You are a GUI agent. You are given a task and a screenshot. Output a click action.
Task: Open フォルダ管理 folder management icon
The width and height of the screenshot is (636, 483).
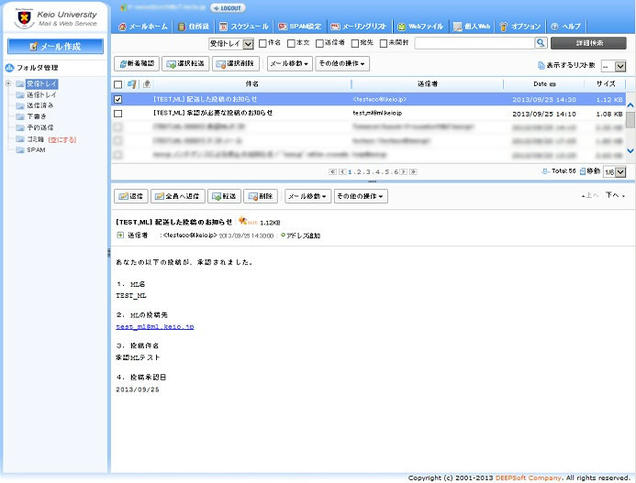(10, 68)
